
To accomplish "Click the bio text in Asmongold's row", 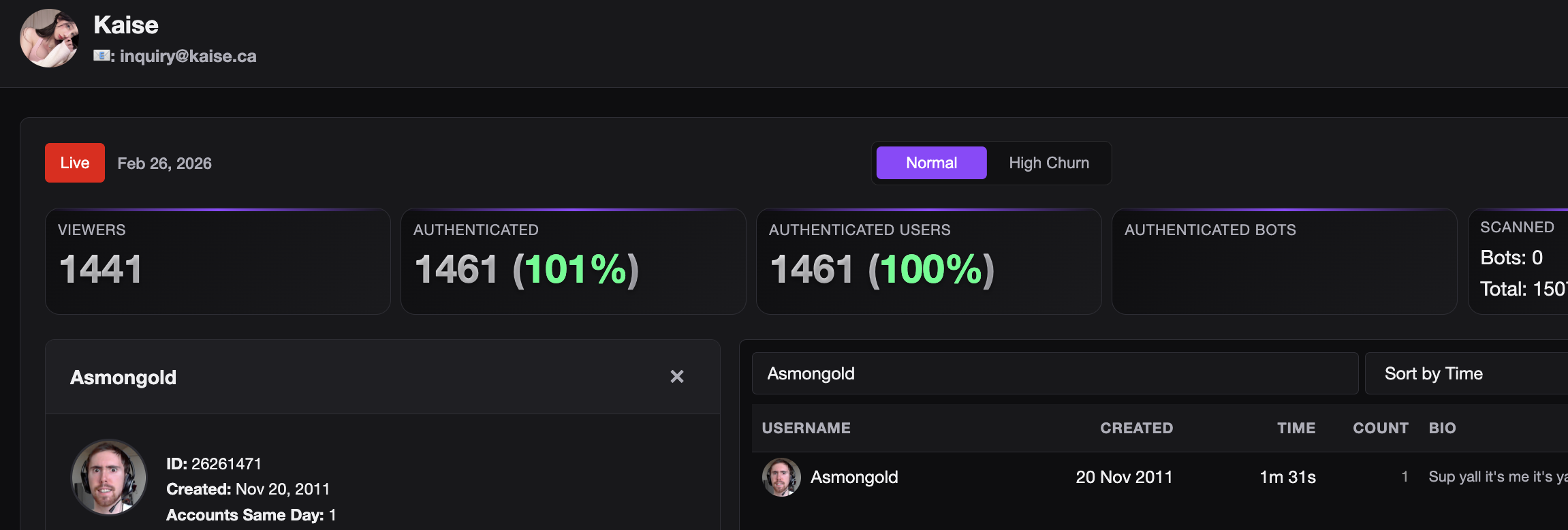I will [x=1498, y=477].
